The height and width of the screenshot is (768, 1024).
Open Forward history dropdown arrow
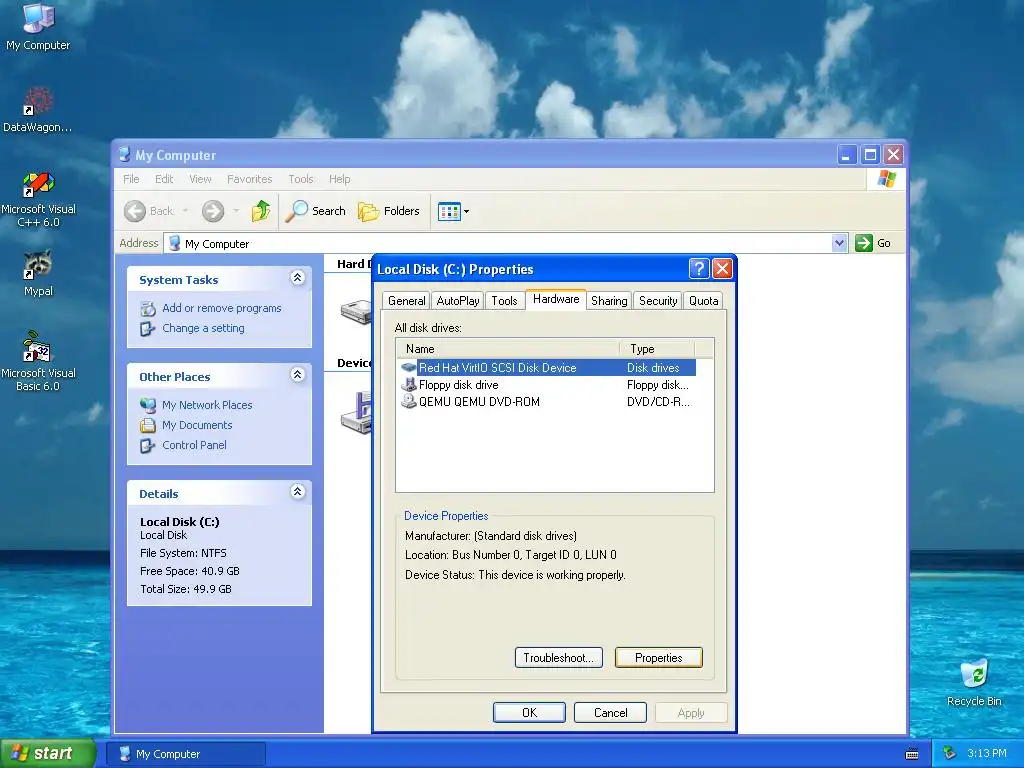pos(236,211)
